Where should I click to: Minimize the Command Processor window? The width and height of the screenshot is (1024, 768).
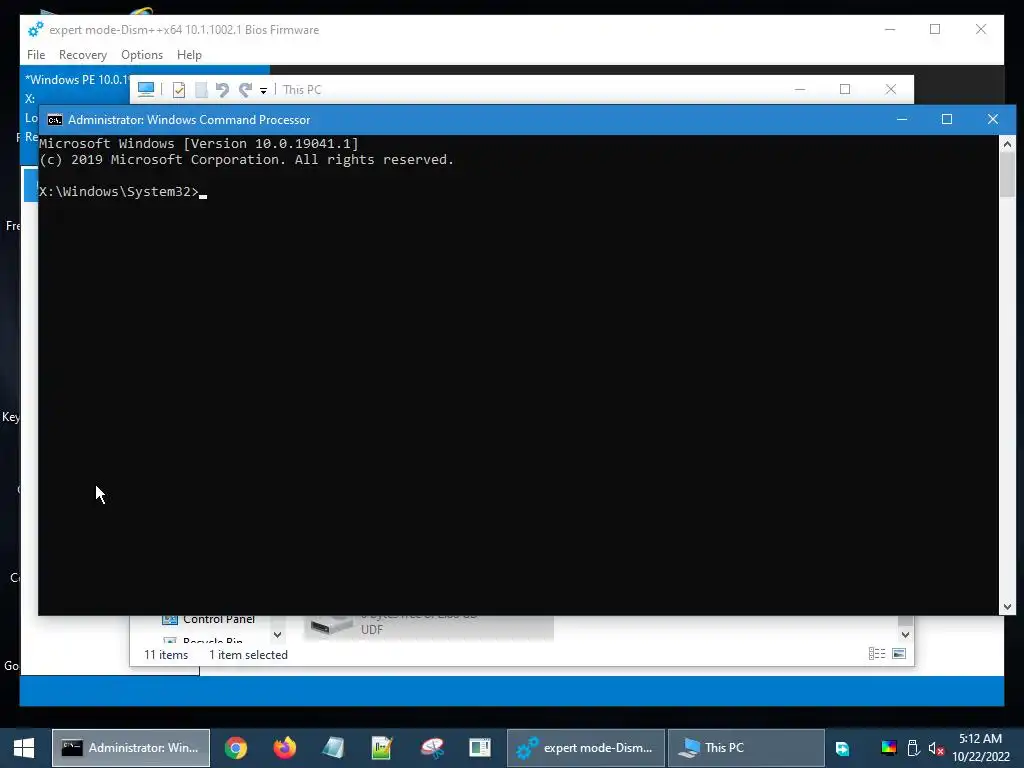[902, 120]
